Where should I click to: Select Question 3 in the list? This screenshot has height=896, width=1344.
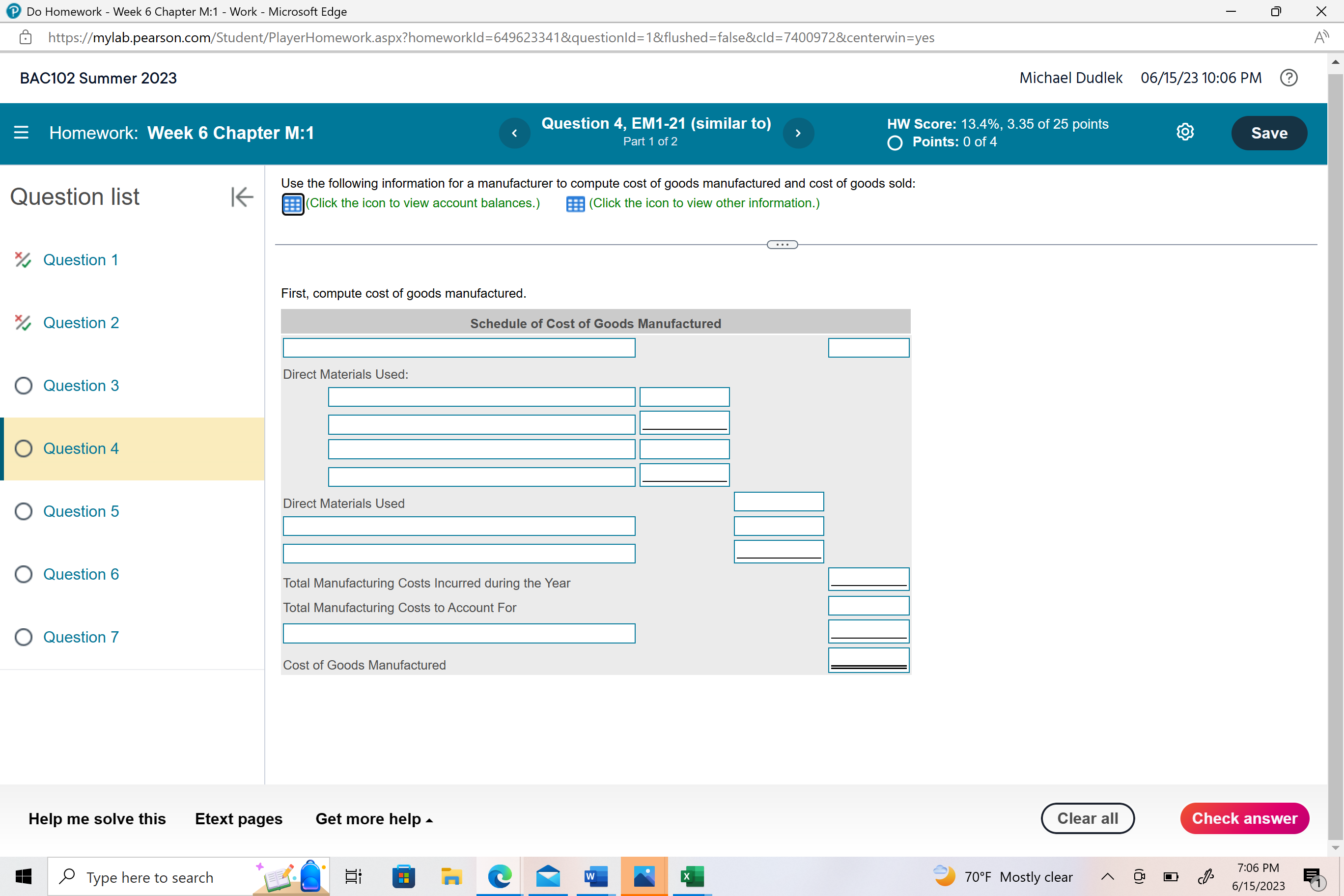click(x=81, y=386)
